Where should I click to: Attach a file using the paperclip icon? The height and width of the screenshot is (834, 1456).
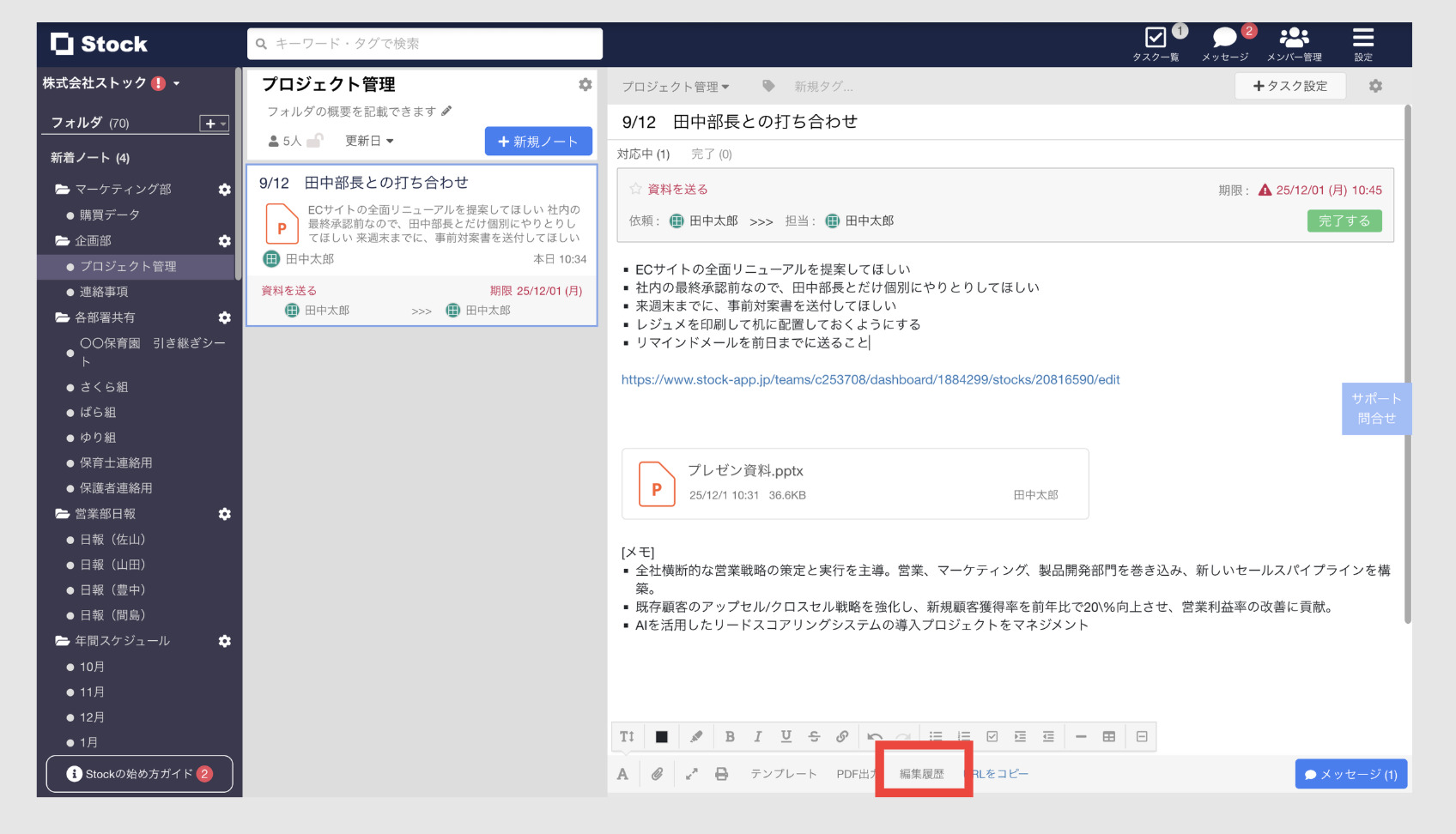(x=658, y=773)
